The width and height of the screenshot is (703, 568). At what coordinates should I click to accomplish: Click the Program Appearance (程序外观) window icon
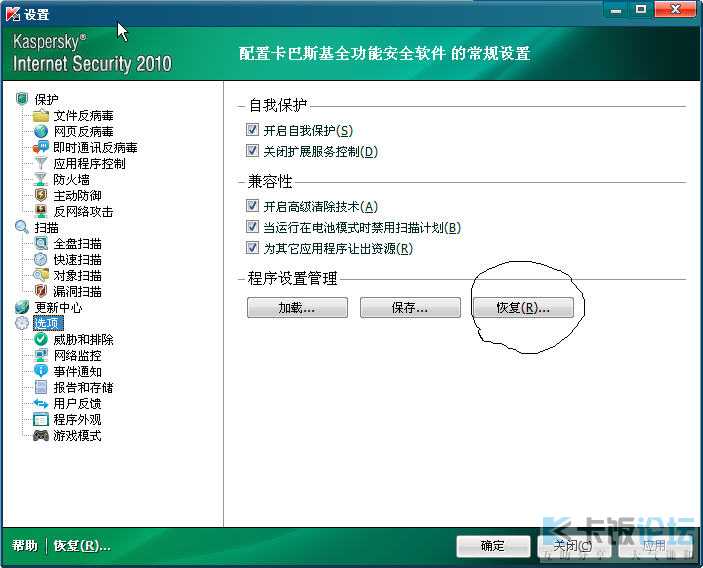coord(41,420)
